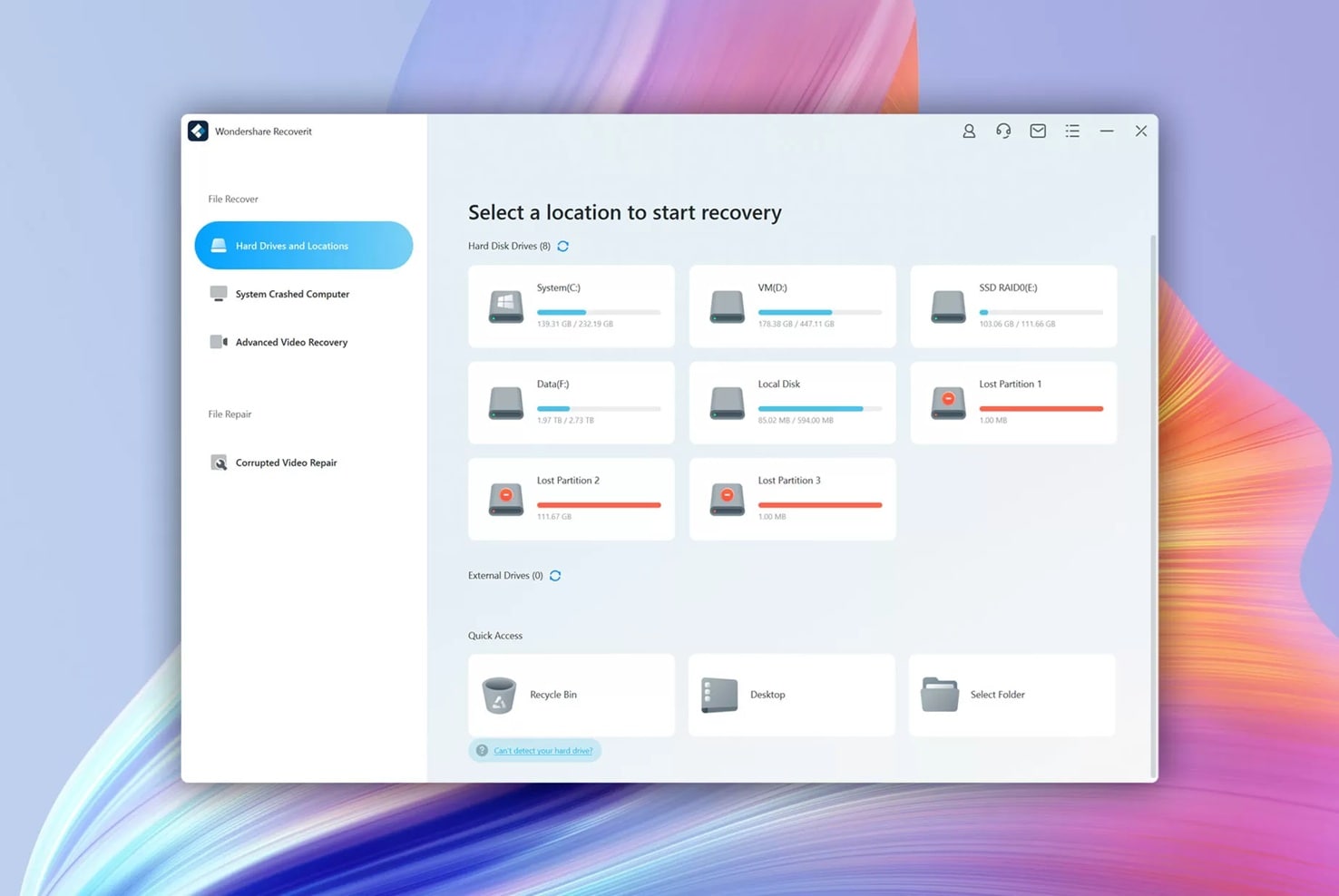Select Hard Drives and Locations
The width and height of the screenshot is (1339, 896).
point(303,245)
